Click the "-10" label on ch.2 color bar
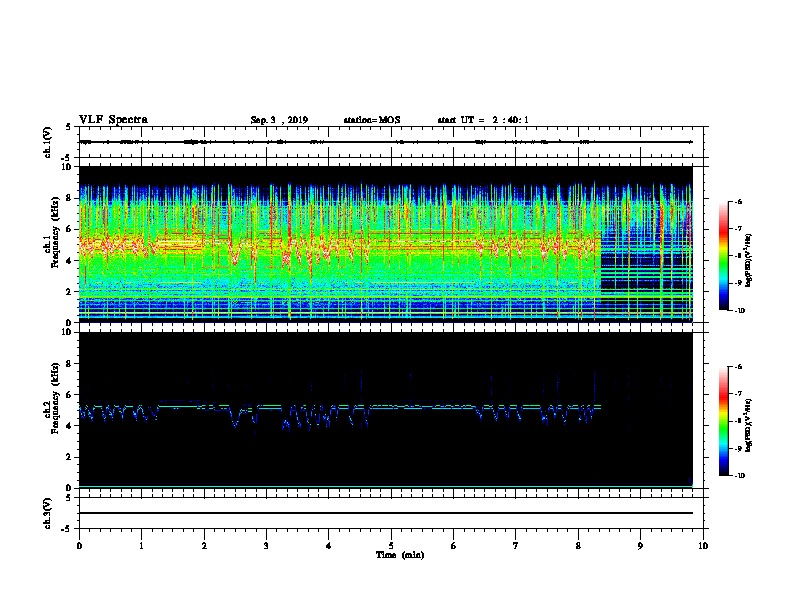Screen dimensions: 792x612 point(739,476)
